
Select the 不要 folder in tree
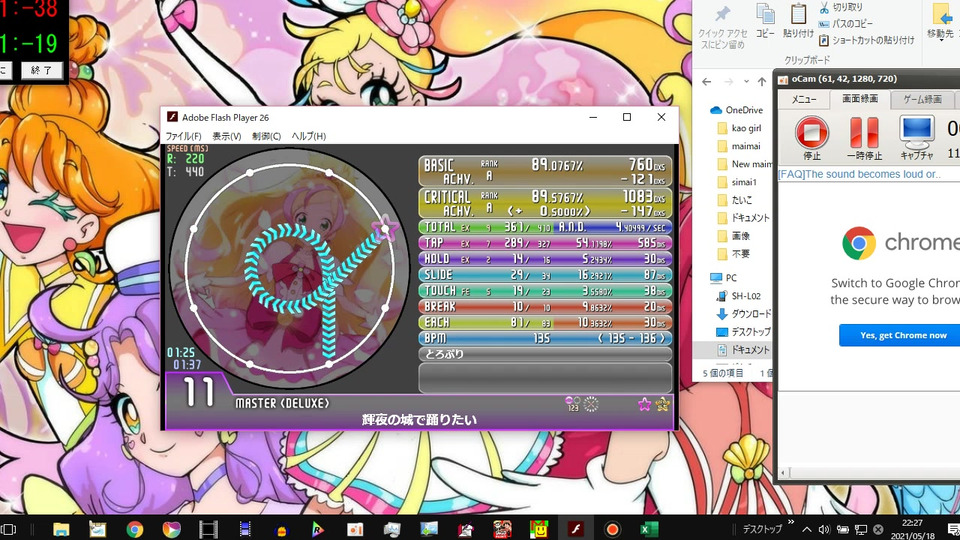pos(733,253)
